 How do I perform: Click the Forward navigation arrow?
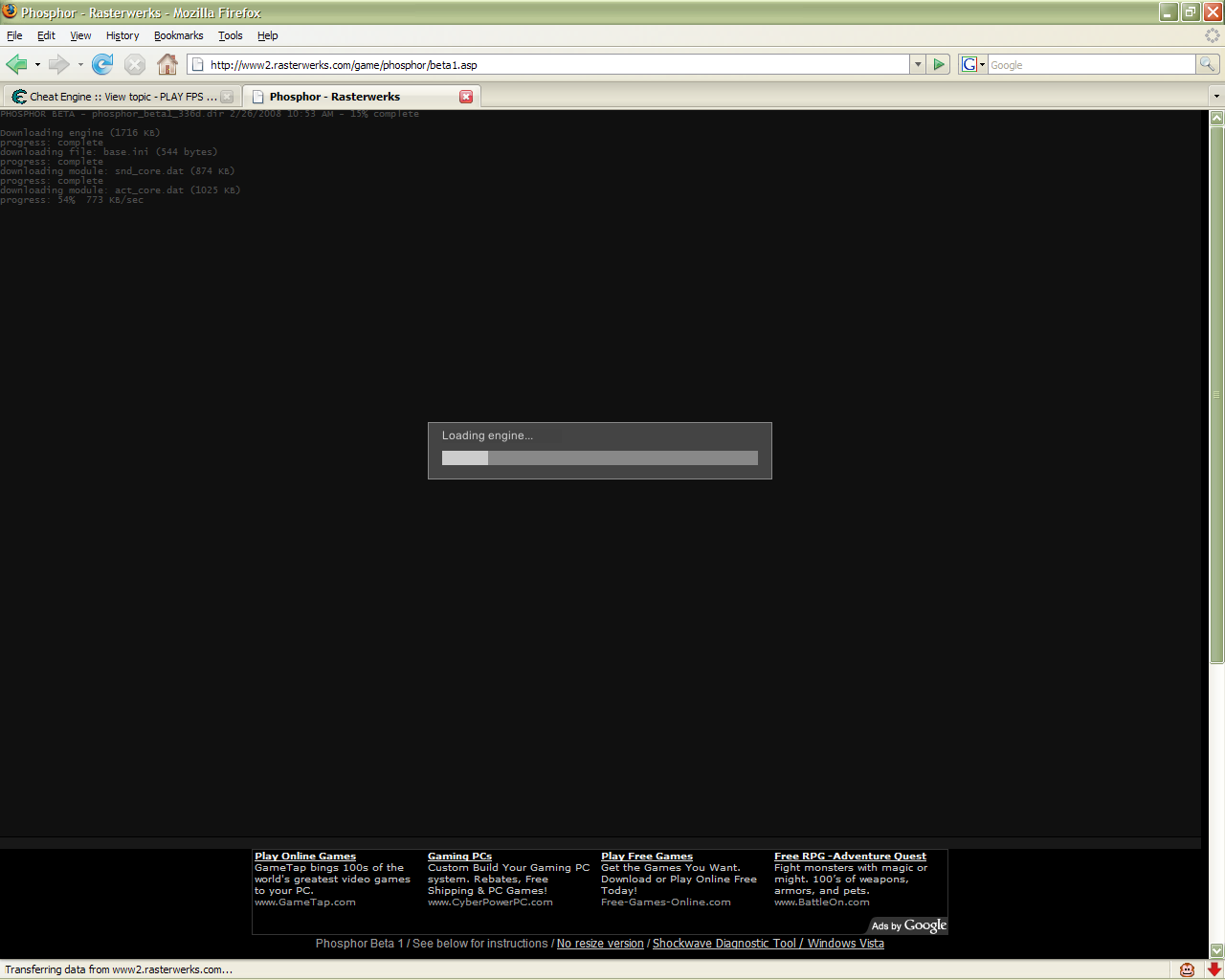[59, 64]
